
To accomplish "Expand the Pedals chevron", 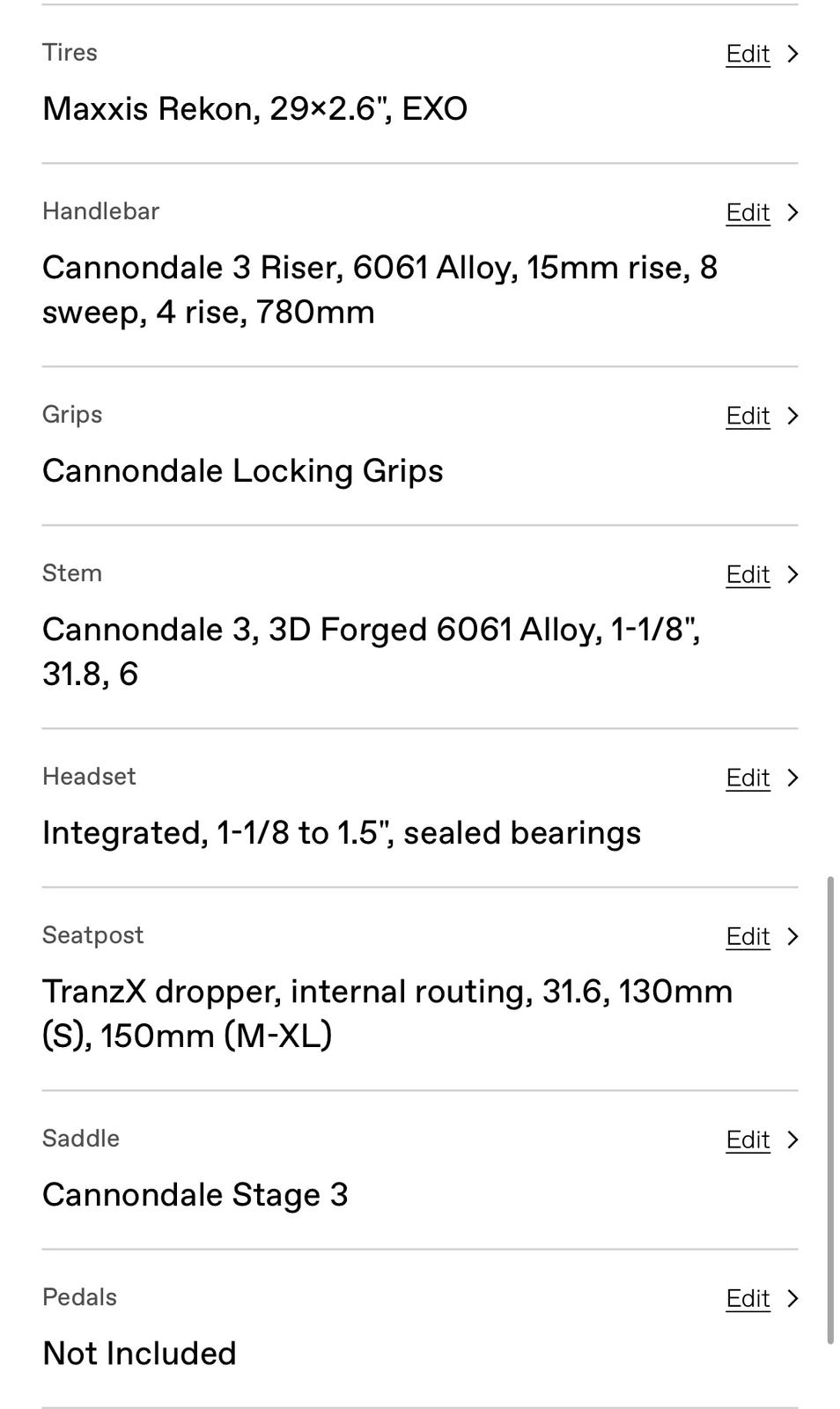I will point(792,1298).
